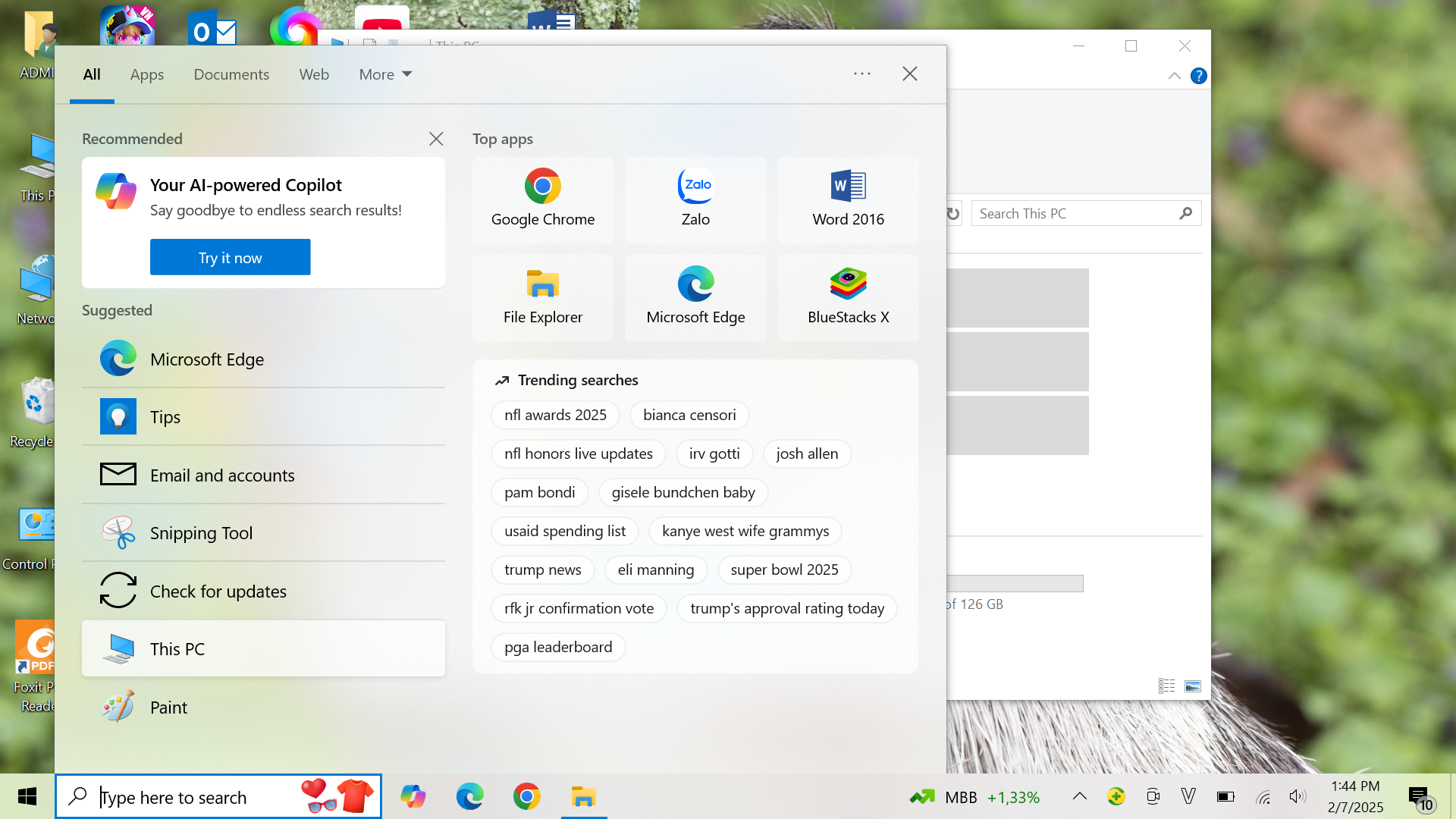
Task: Open search options ellipsis menu
Action: [x=861, y=74]
